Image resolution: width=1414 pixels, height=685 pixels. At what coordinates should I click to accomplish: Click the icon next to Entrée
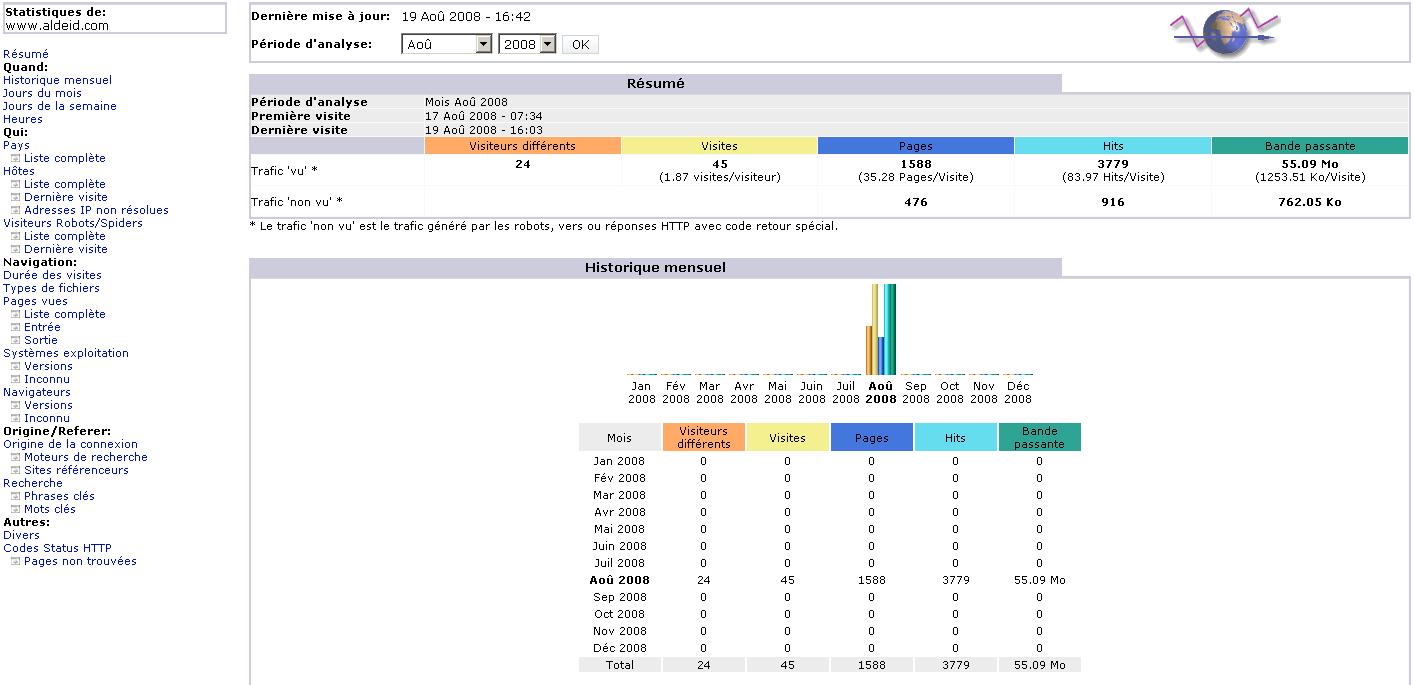click(15, 327)
